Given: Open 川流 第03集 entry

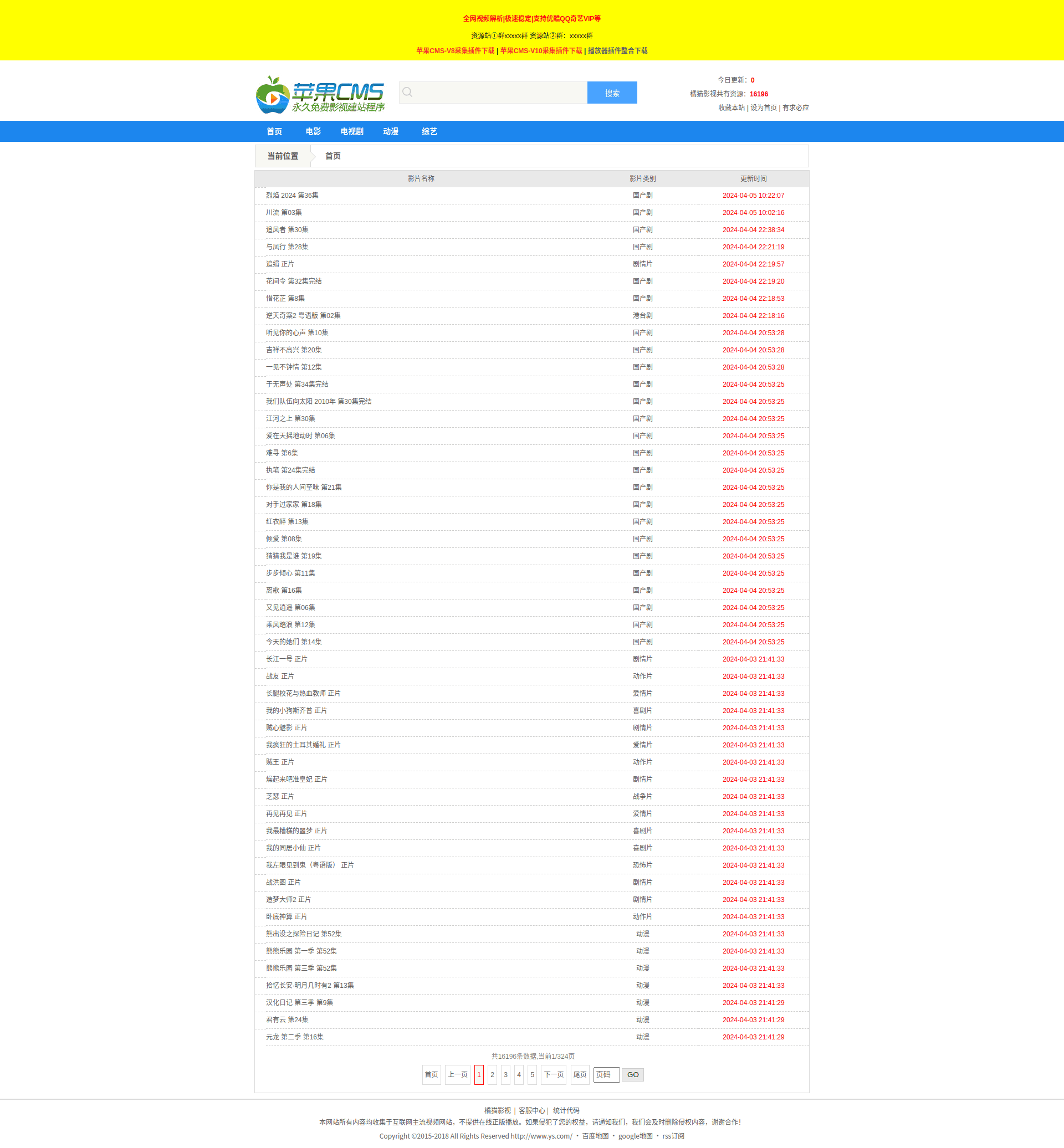Looking at the screenshot, I should [x=284, y=213].
